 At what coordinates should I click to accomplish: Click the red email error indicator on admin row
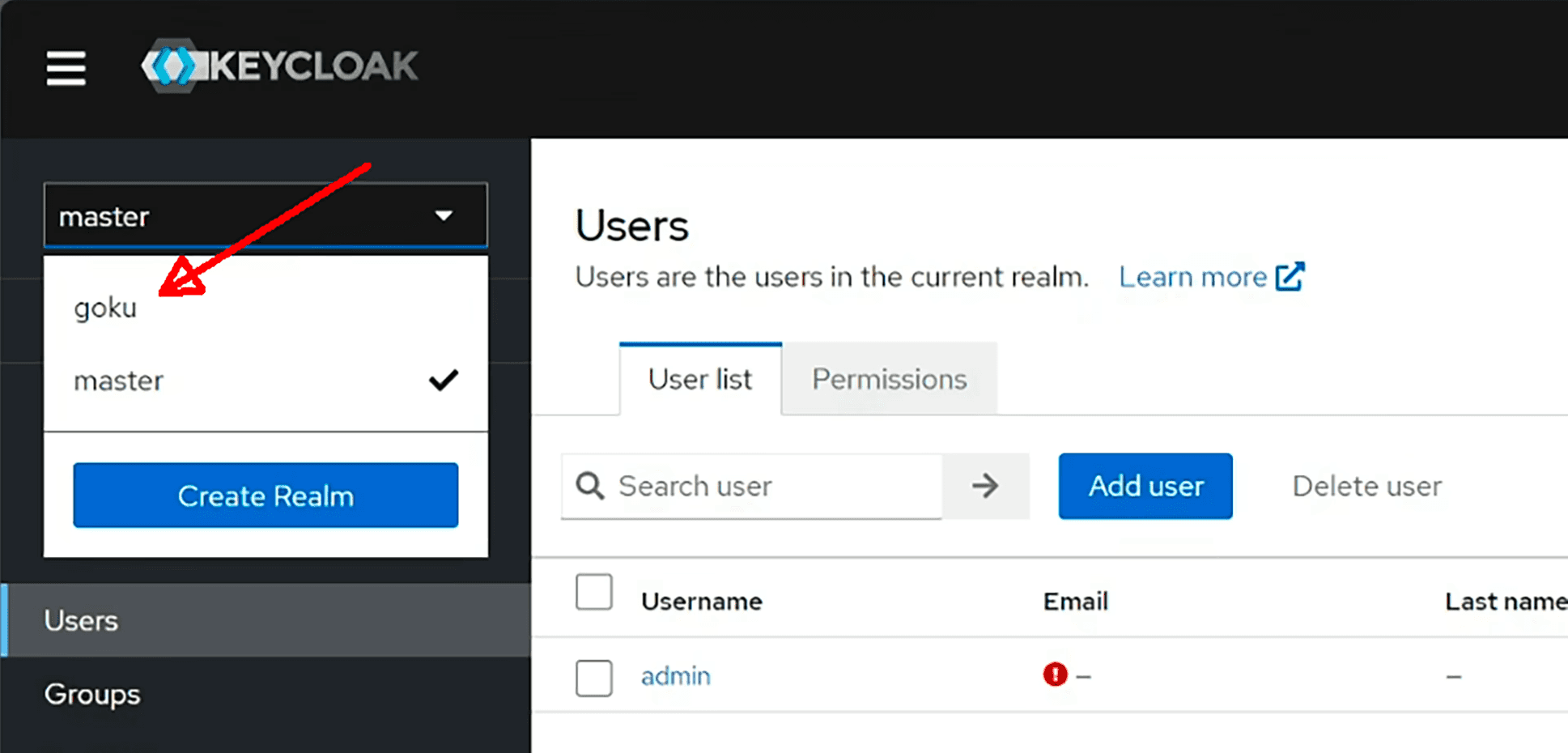(1054, 674)
